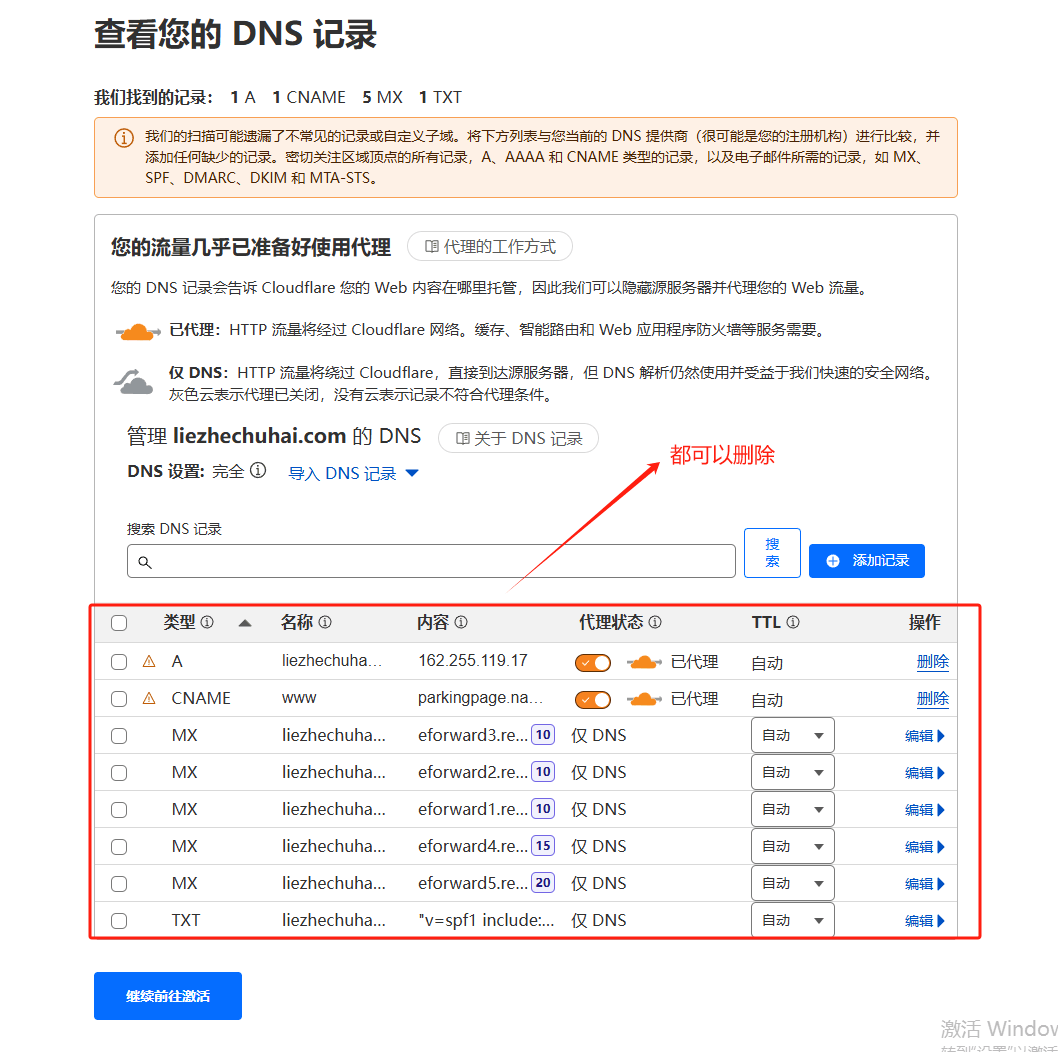Focus the 搜索 DNS 记录 input field
This screenshot has height=1052, width=1058.
point(431,561)
